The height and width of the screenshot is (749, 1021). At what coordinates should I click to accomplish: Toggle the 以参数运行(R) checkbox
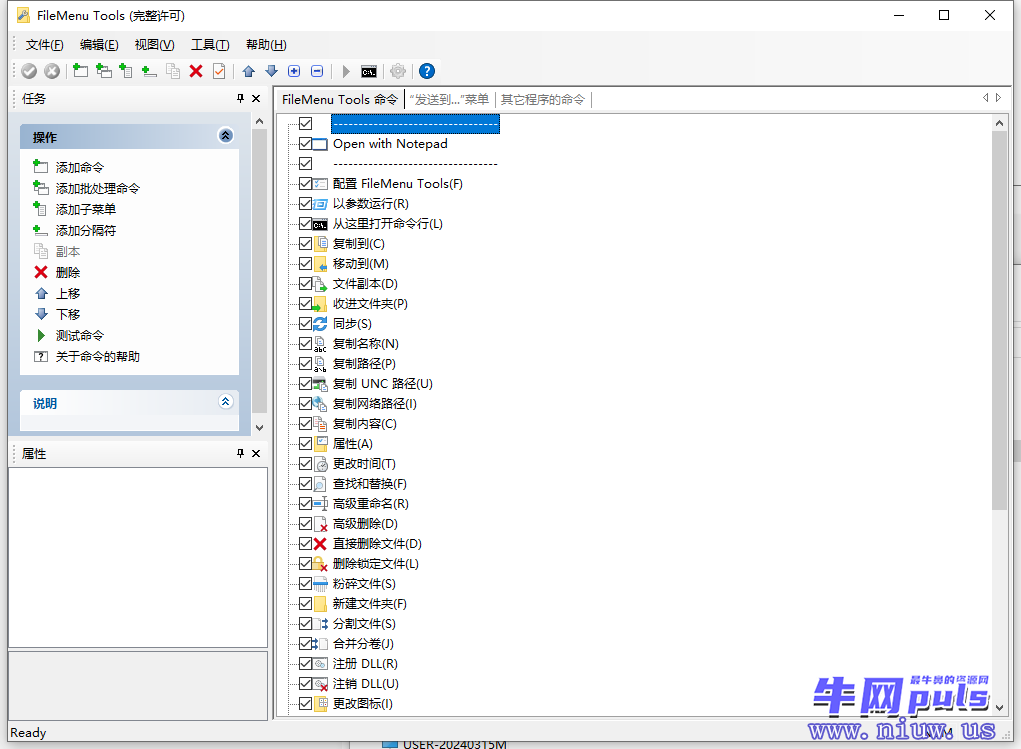coord(305,203)
